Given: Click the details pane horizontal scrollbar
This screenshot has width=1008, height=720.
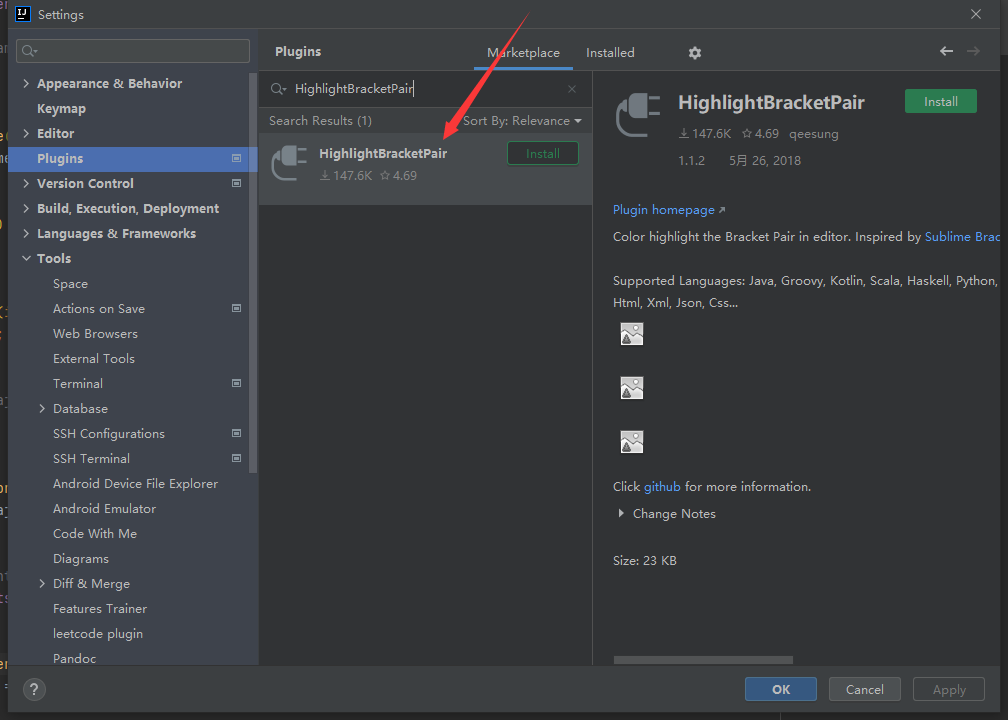Looking at the screenshot, I should [703, 660].
